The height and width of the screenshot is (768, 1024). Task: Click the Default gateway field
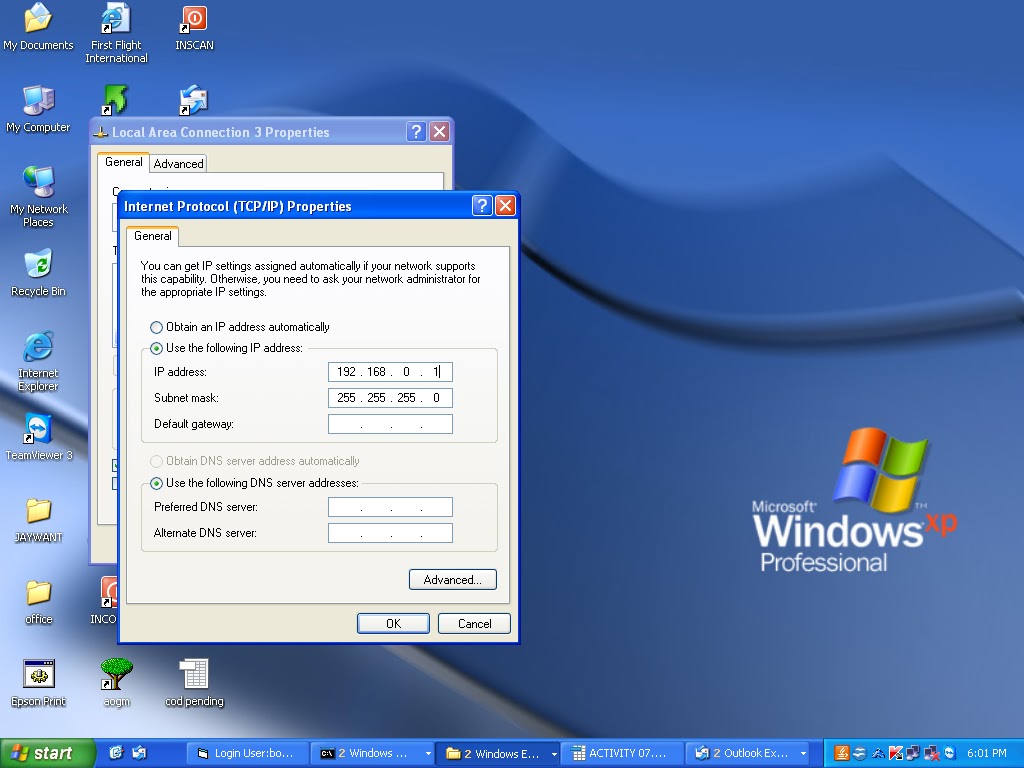(x=390, y=424)
